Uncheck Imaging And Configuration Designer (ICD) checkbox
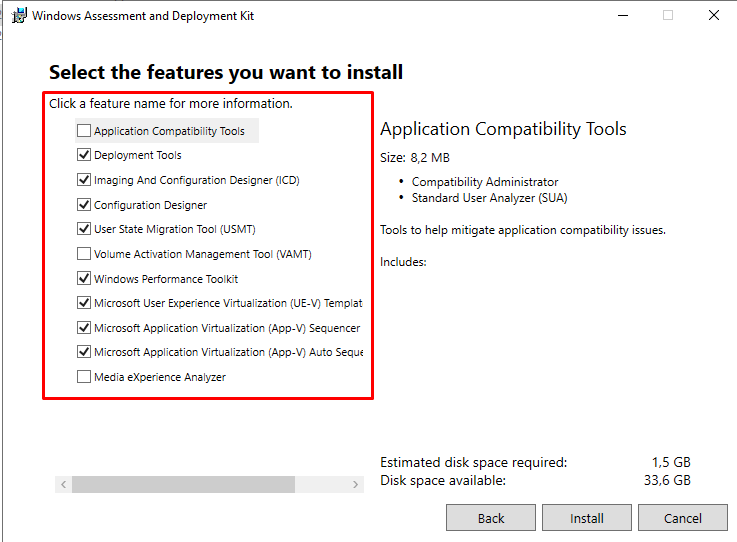 click(x=84, y=180)
